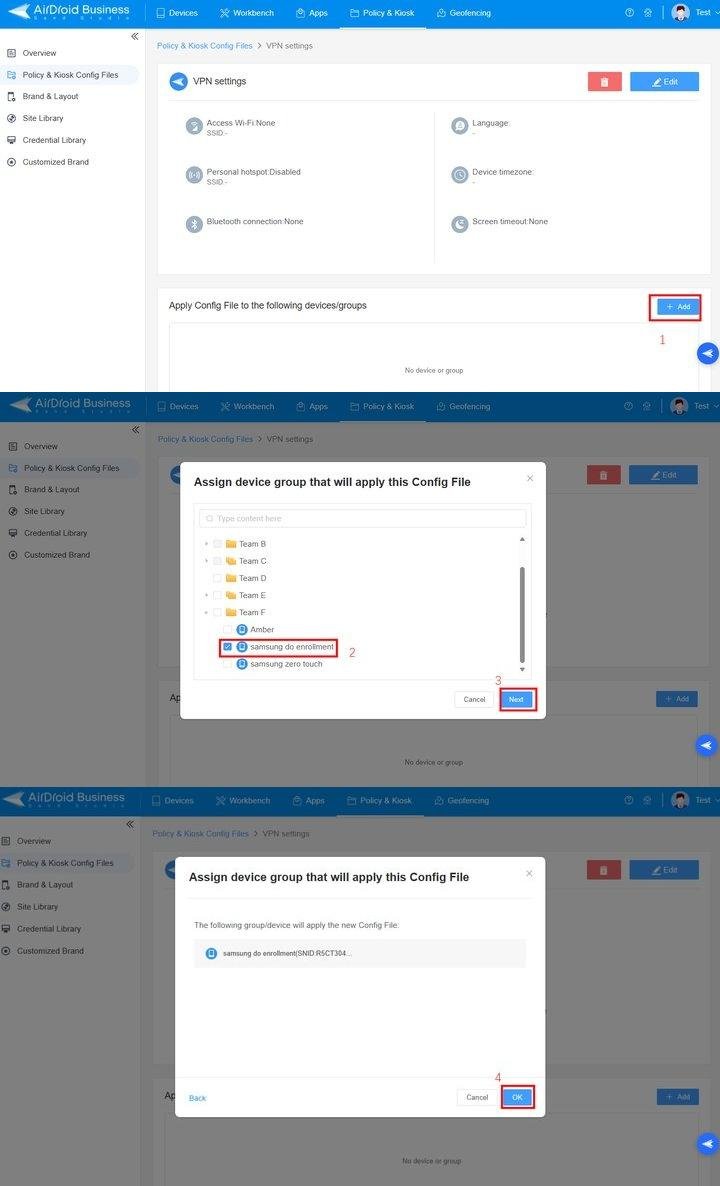
Task: Click Cancel beside the Next button
Action: pyautogui.click(x=474, y=700)
